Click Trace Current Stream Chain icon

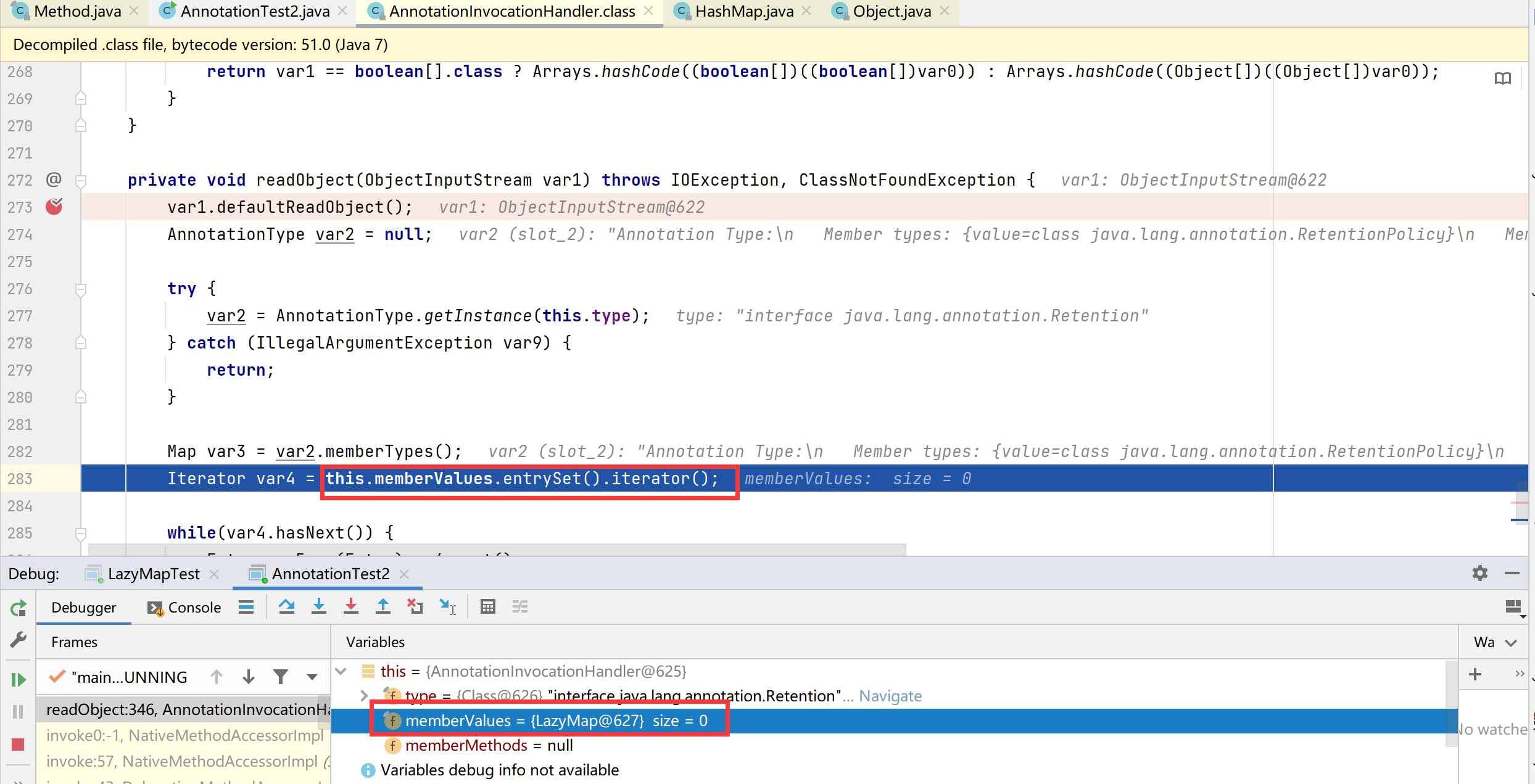[520, 607]
